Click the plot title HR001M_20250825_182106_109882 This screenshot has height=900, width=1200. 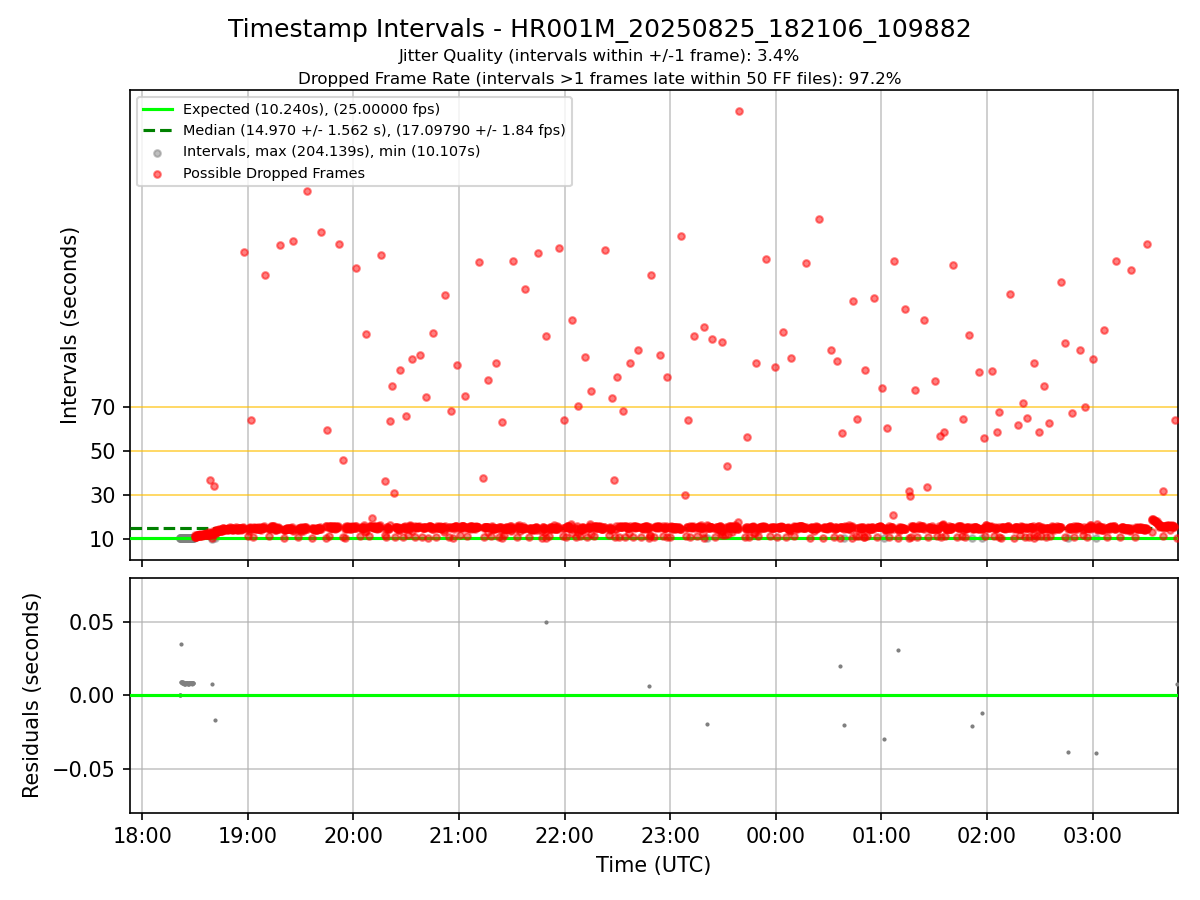tap(600, 29)
